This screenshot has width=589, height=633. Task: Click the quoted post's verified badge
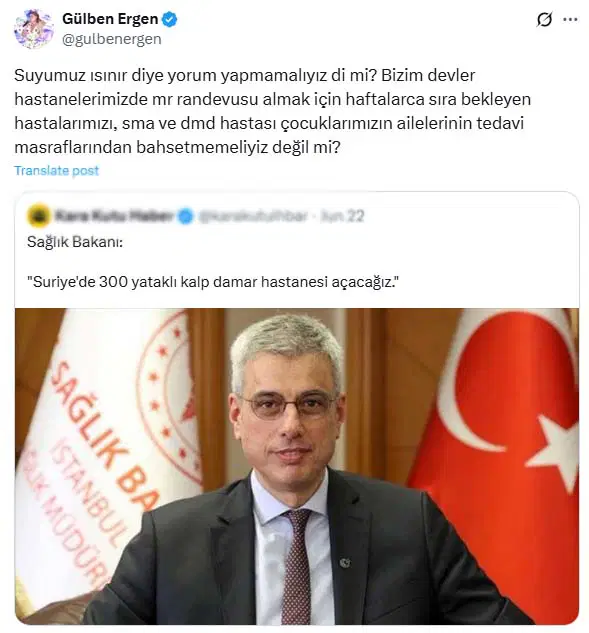(x=186, y=216)
